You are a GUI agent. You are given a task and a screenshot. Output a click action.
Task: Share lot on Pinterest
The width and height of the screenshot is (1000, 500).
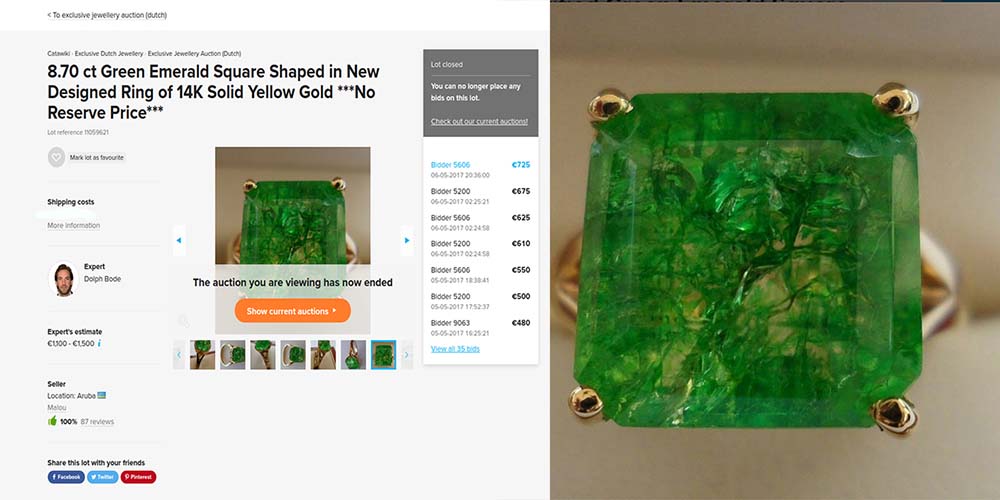[x=138, y=477]
